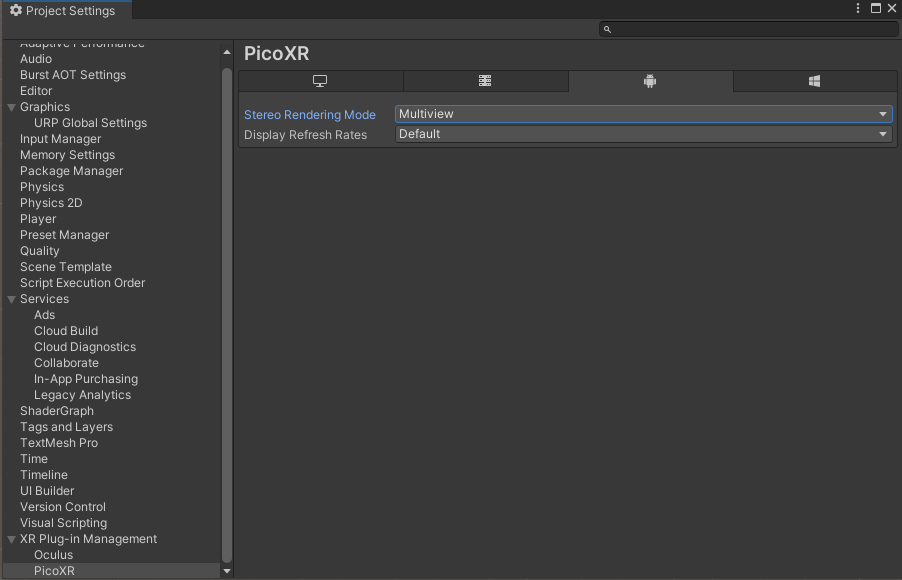
Task: Open the Oculus settings page
Action: (53, 555)
